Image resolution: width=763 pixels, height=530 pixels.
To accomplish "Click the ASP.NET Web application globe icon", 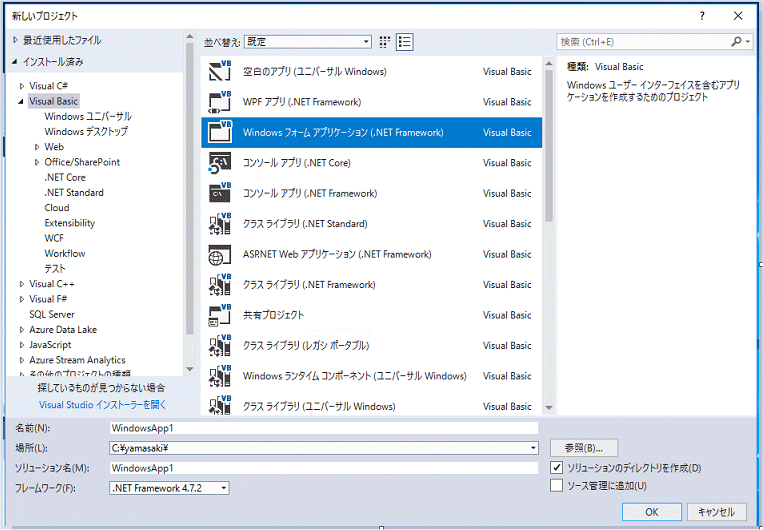I will [219, 254].
